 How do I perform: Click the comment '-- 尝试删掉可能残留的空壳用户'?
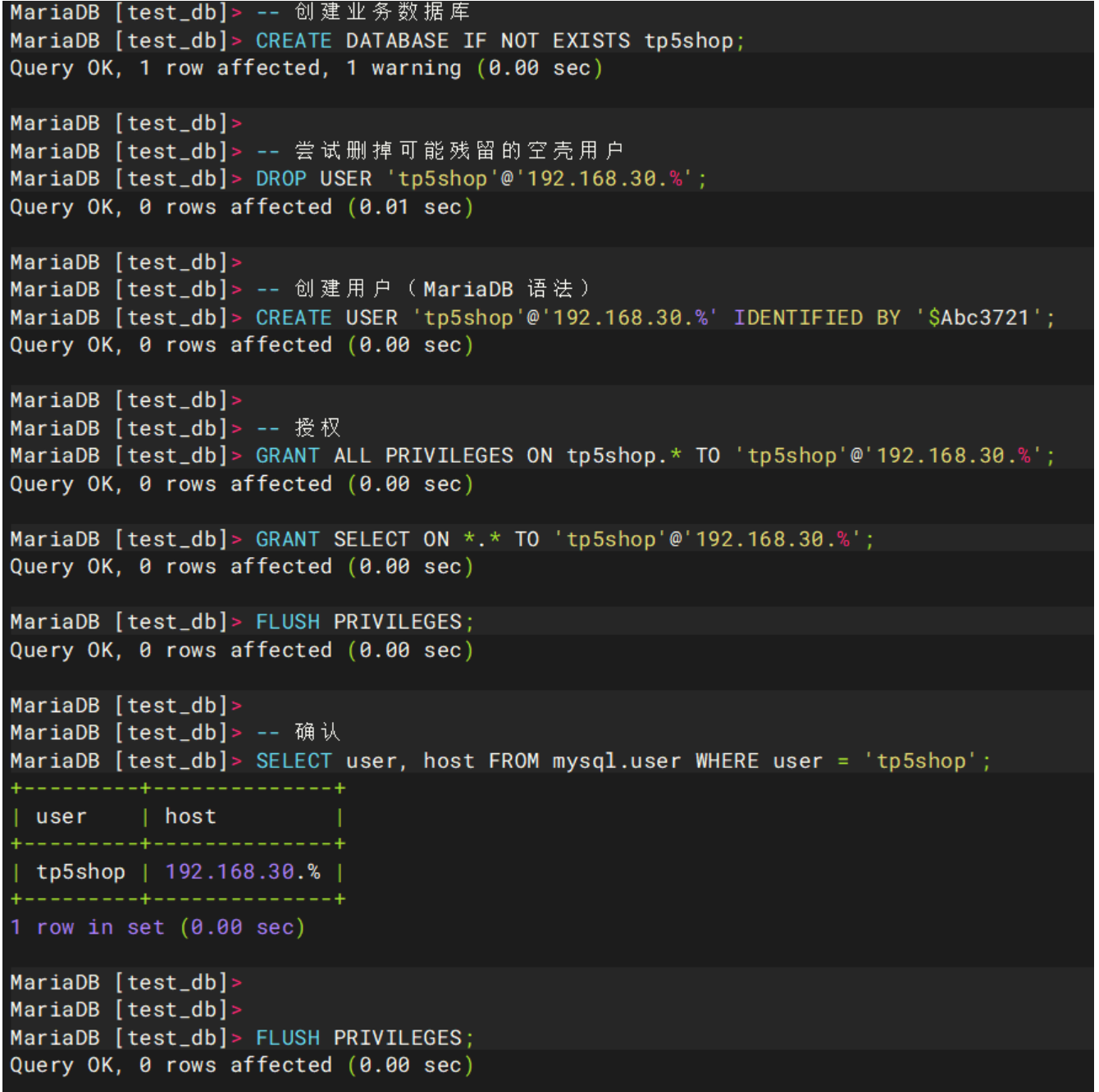click(x=440, y=151)
